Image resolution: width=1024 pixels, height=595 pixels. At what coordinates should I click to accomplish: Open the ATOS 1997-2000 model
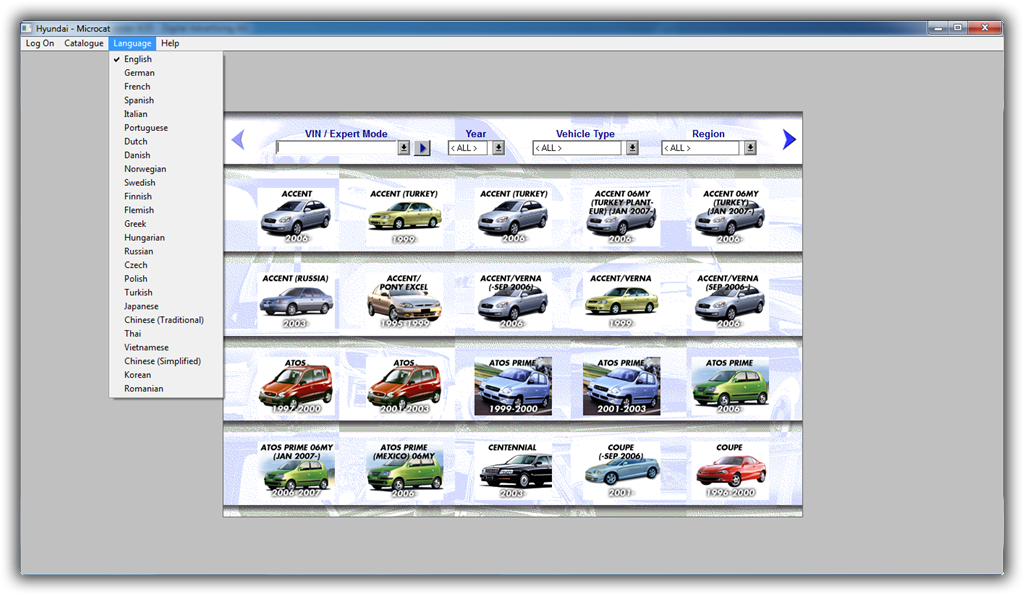coord(296,386)
